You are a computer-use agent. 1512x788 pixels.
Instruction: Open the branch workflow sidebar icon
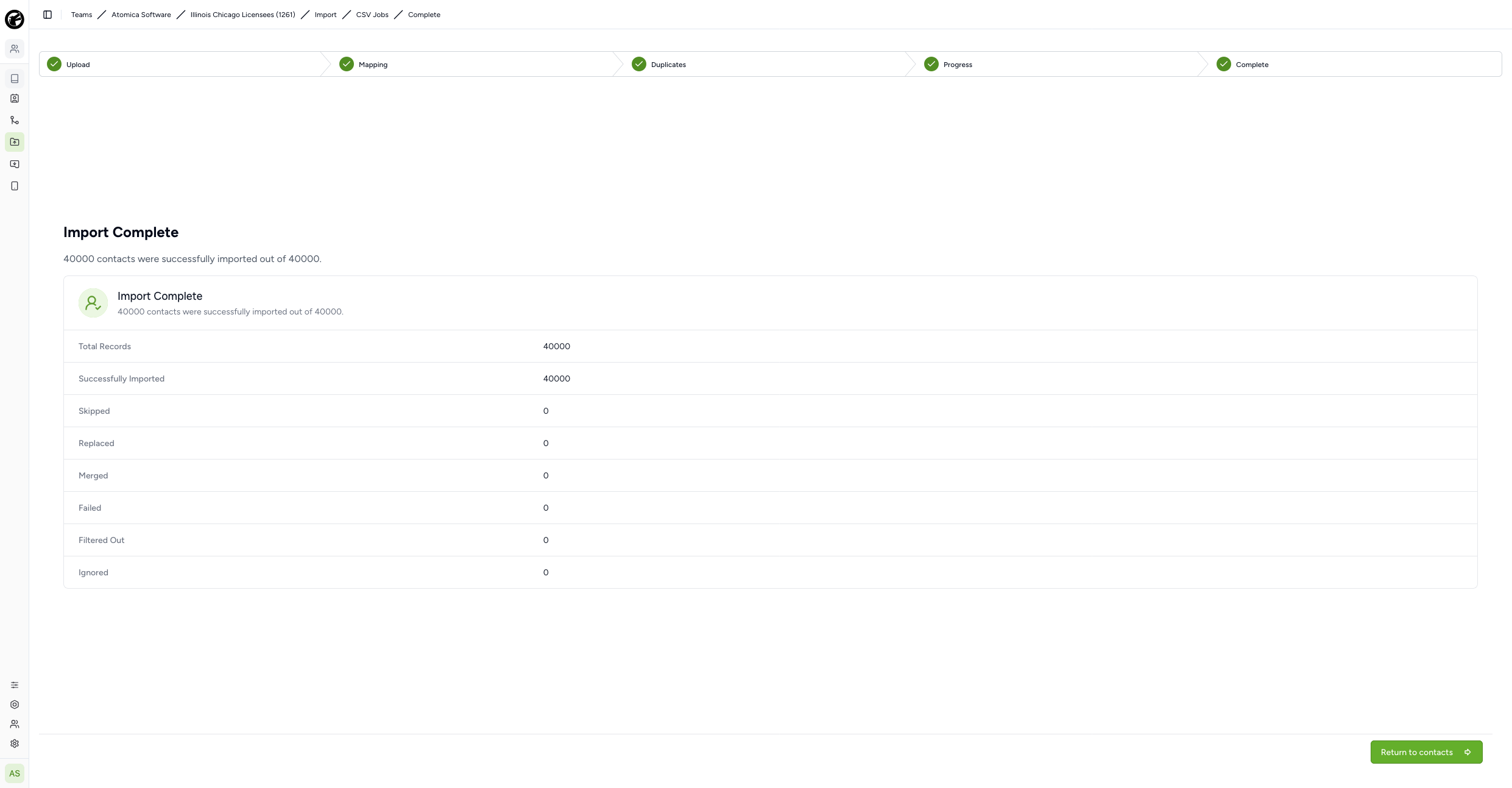click(x=15, y=120)
